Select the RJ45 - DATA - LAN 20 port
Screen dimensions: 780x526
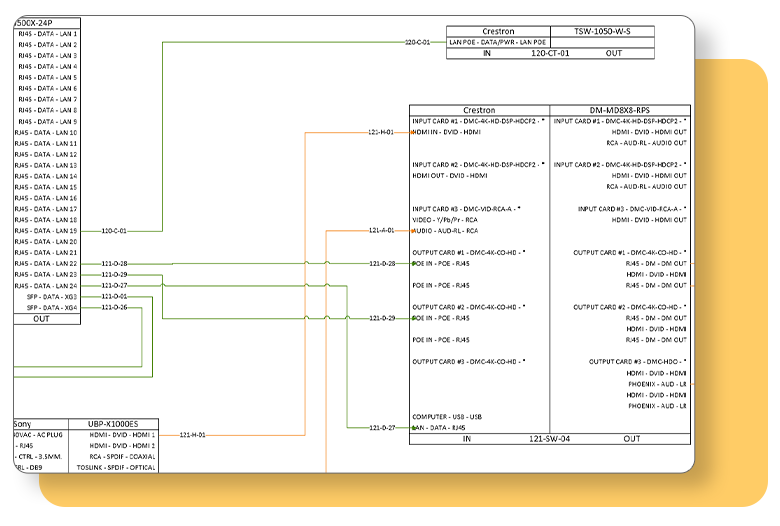coord(46,242)
